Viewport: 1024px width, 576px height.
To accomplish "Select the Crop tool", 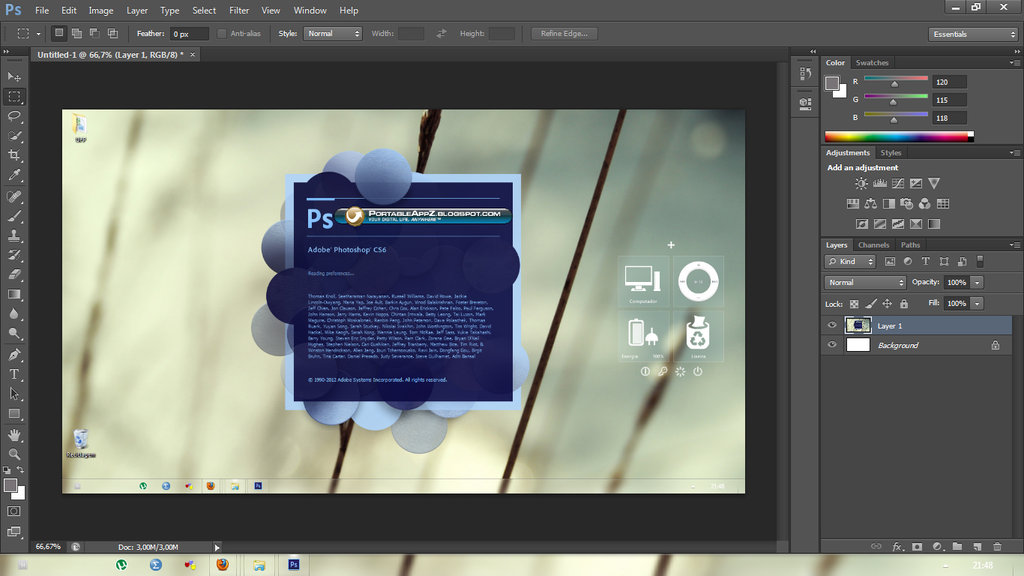I will [x=14, y=155].
